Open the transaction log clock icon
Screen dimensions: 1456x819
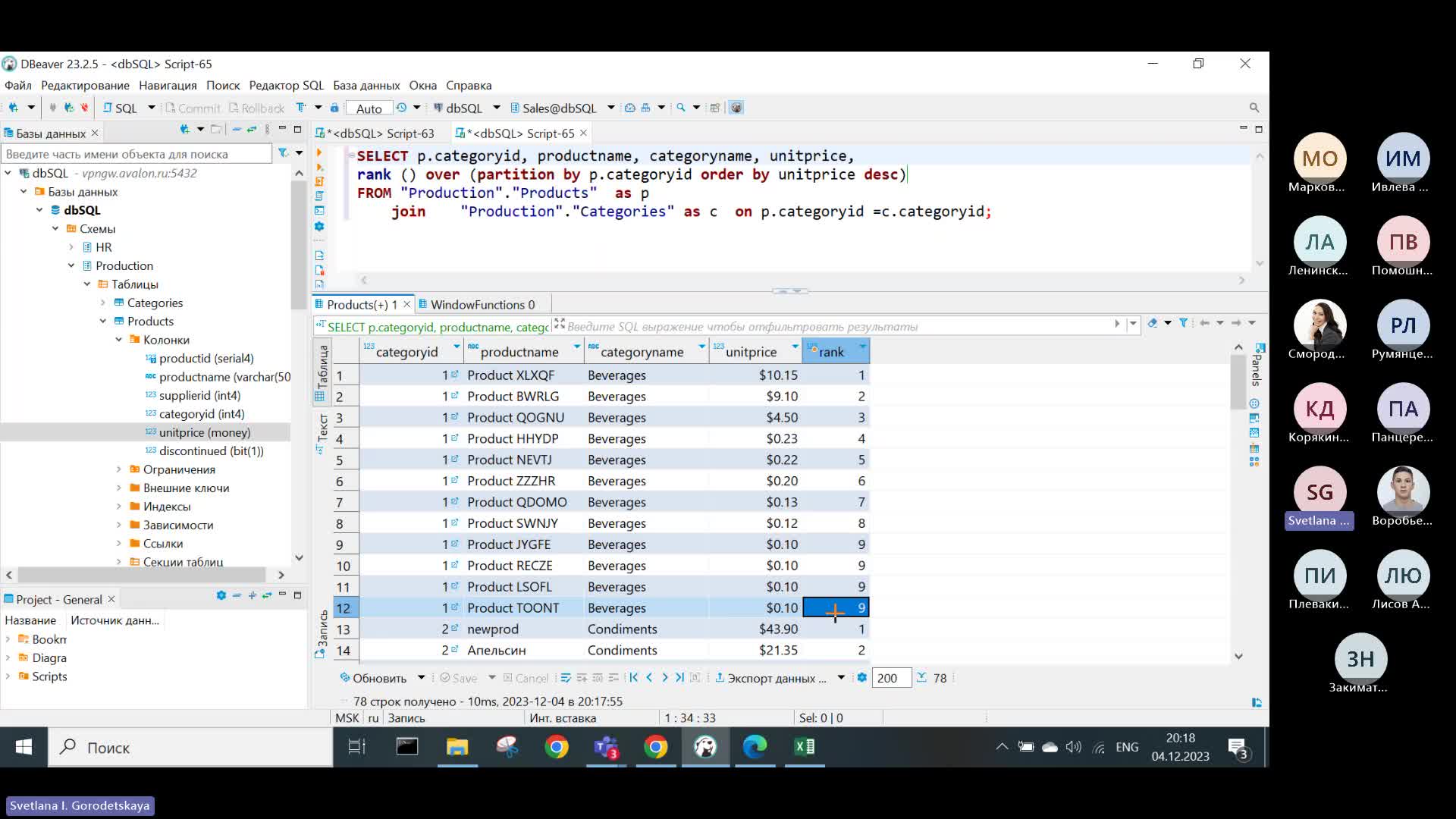tap(402, 108)
